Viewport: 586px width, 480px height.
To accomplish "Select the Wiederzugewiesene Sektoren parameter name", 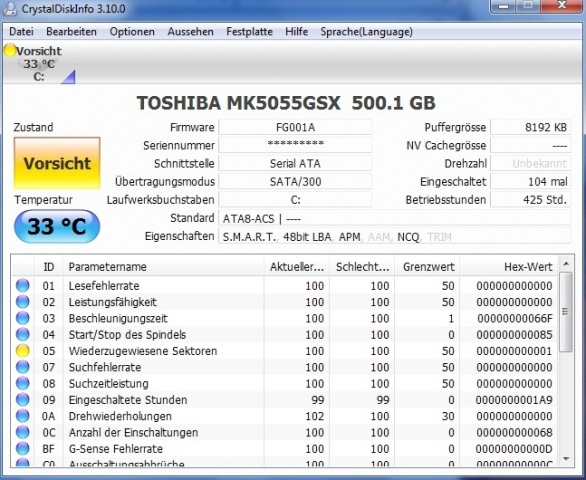I will 143,351.
